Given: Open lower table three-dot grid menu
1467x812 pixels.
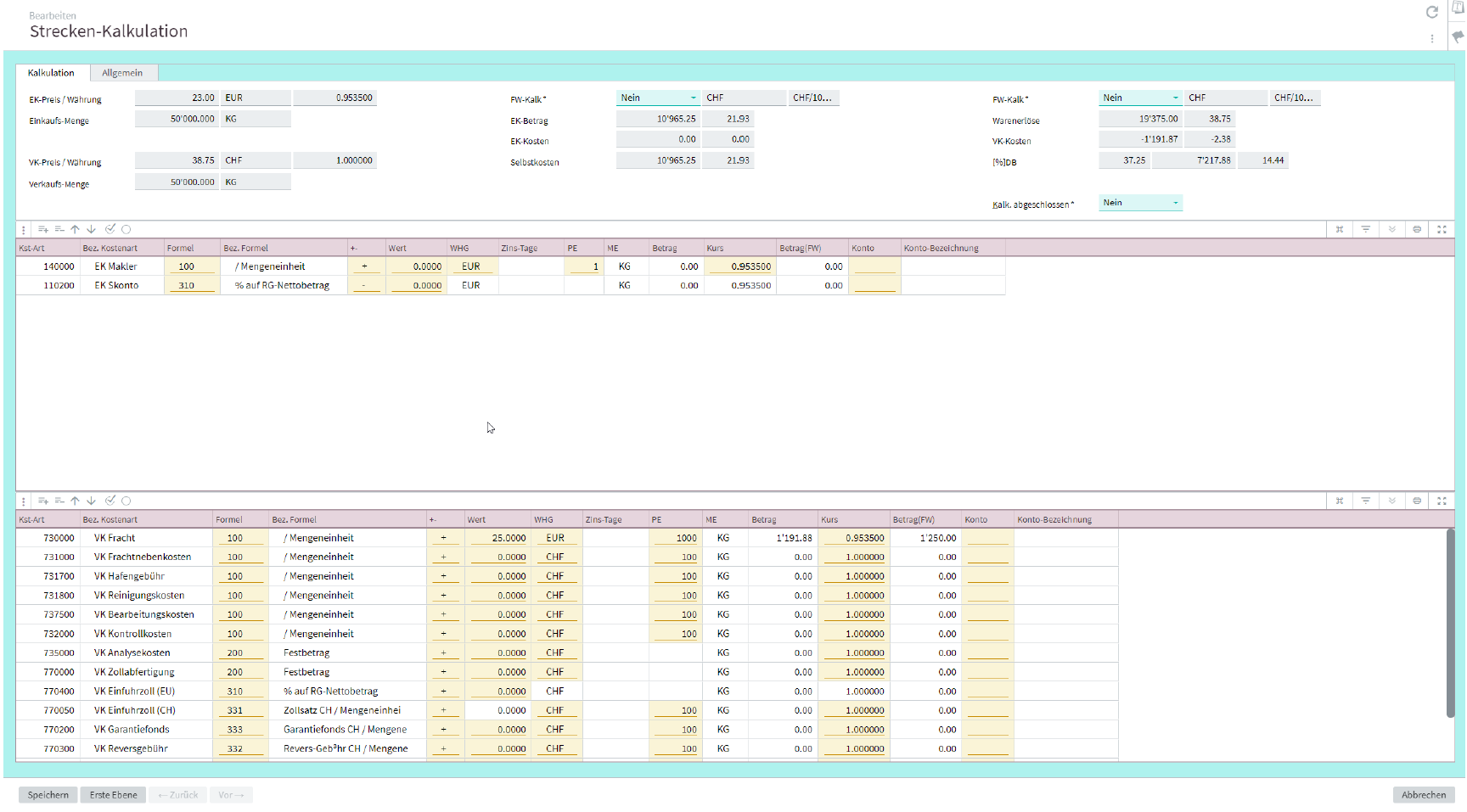Looking at the screenshot, I should coord(24,501).
